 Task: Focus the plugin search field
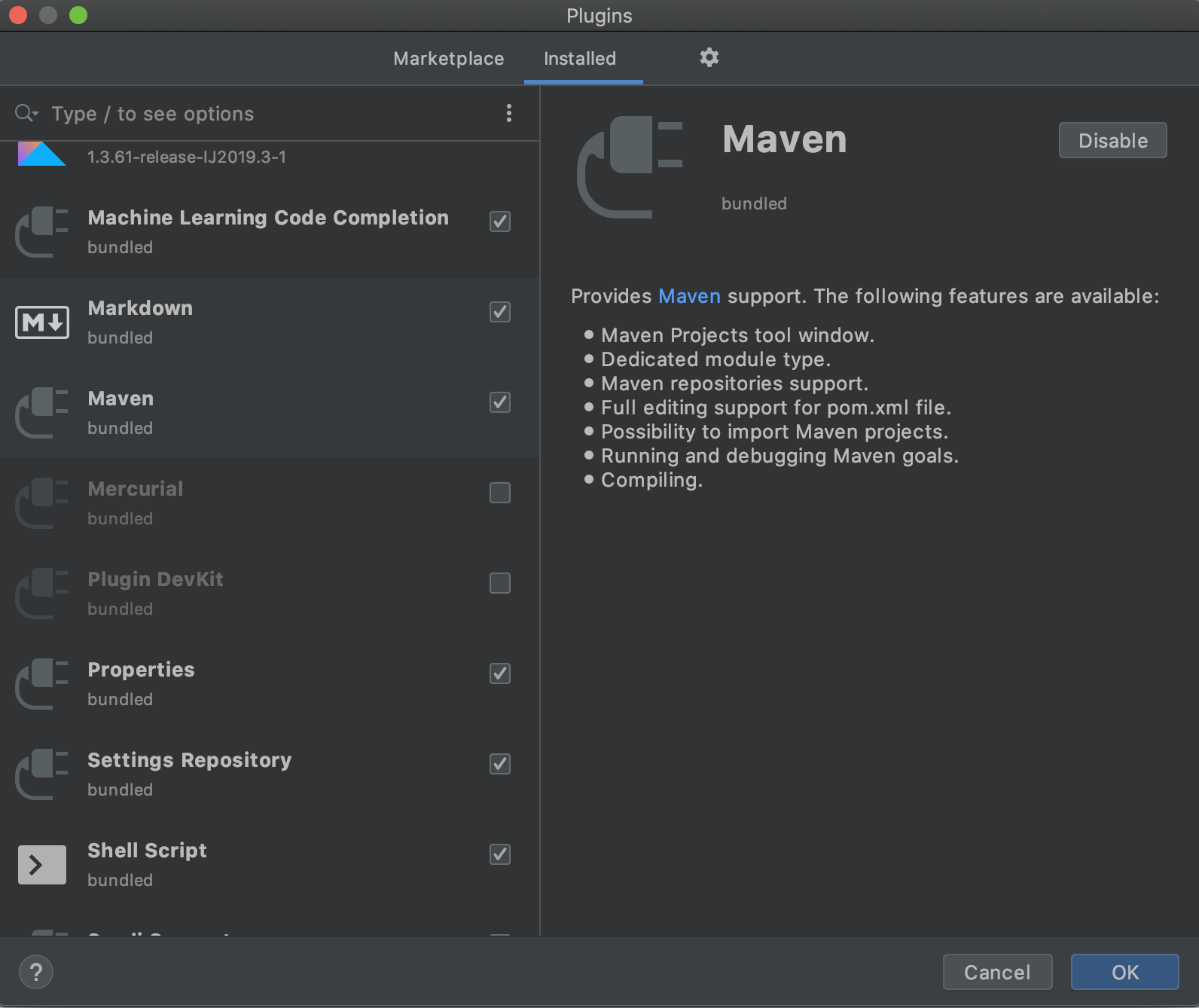click(x=271, y=113)
